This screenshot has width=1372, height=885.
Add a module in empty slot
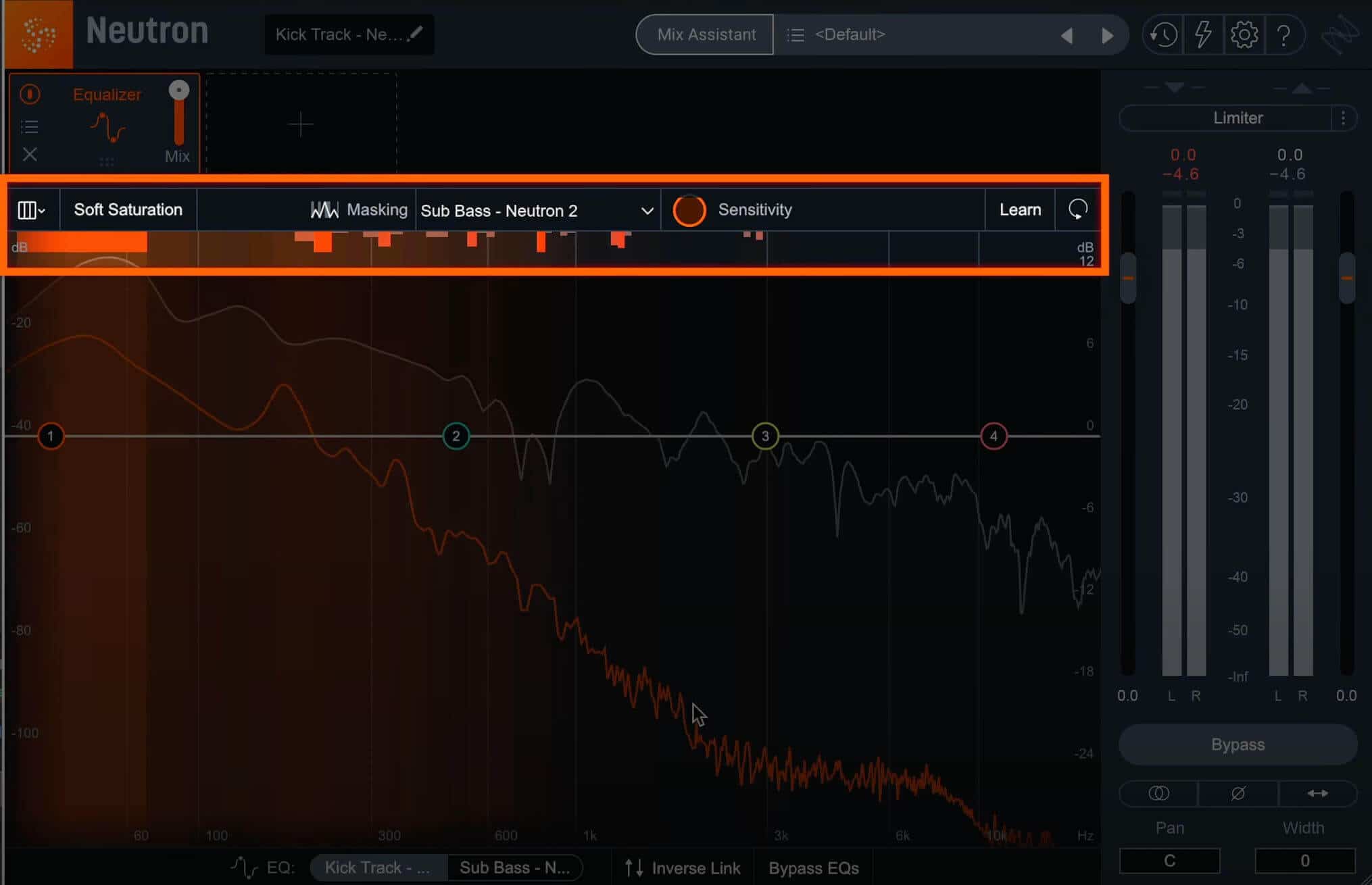pyautogui.click(x=301, y=124)
